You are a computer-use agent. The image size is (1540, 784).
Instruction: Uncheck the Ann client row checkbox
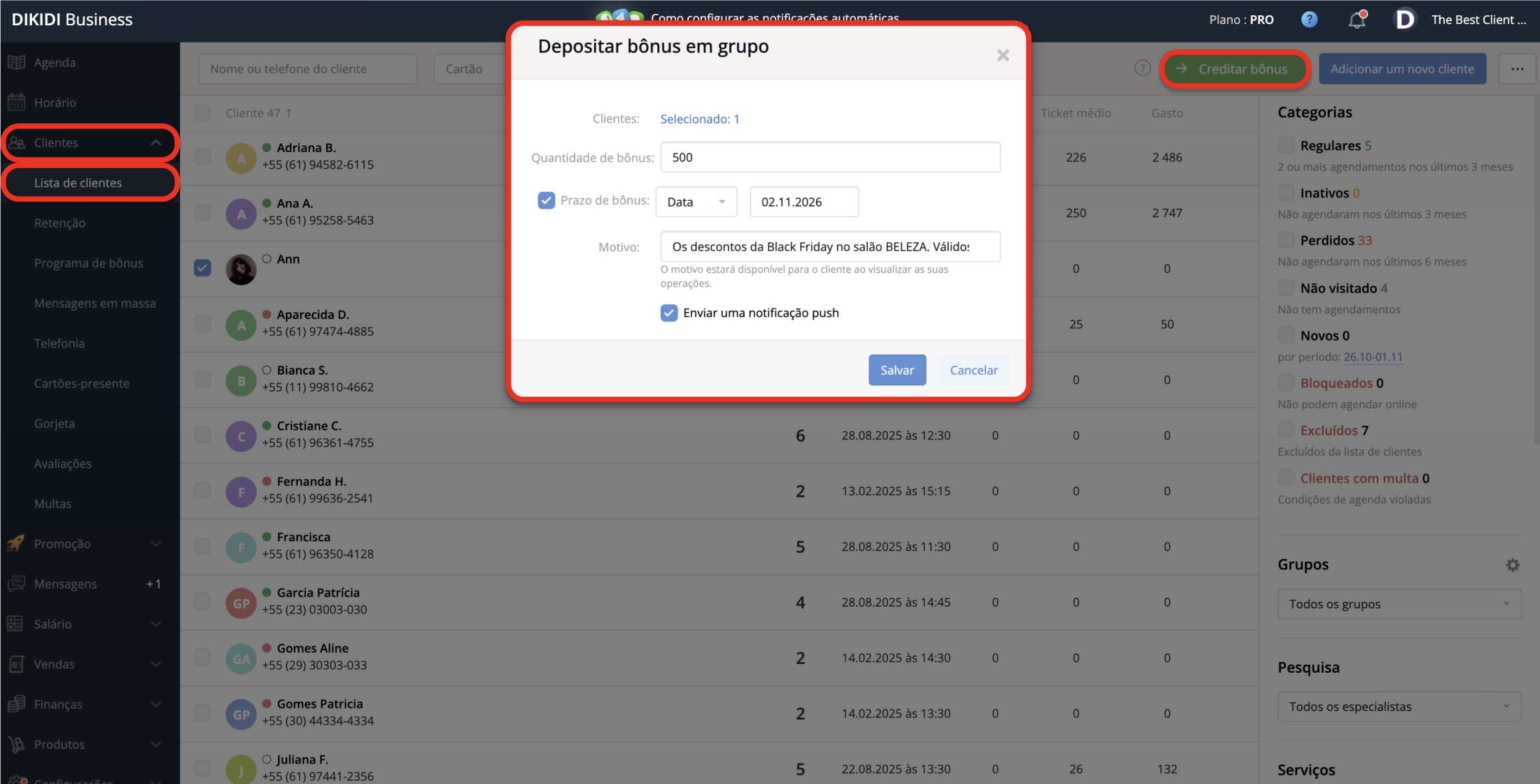coord(202,268)
